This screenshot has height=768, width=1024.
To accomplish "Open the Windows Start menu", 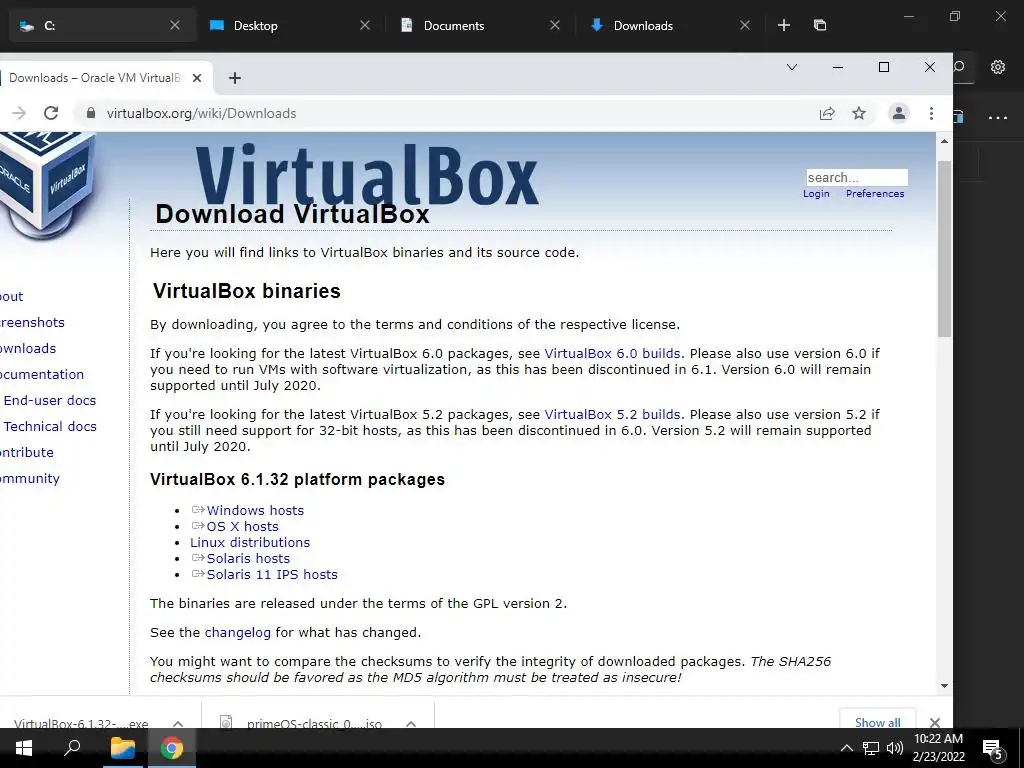I will [x=24, y=748].
